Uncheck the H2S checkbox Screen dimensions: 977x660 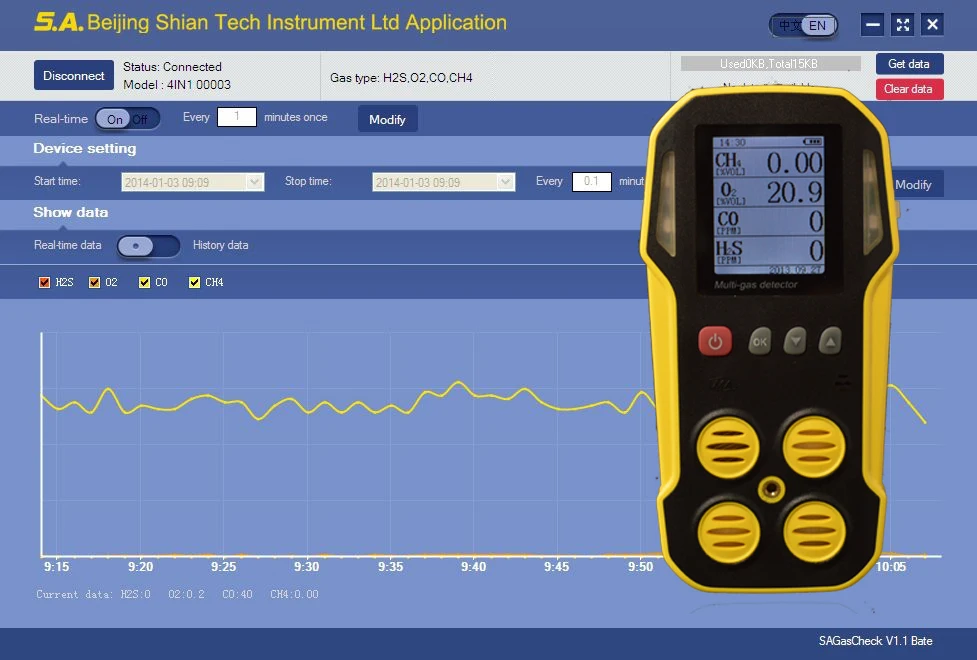click(44, 282)
